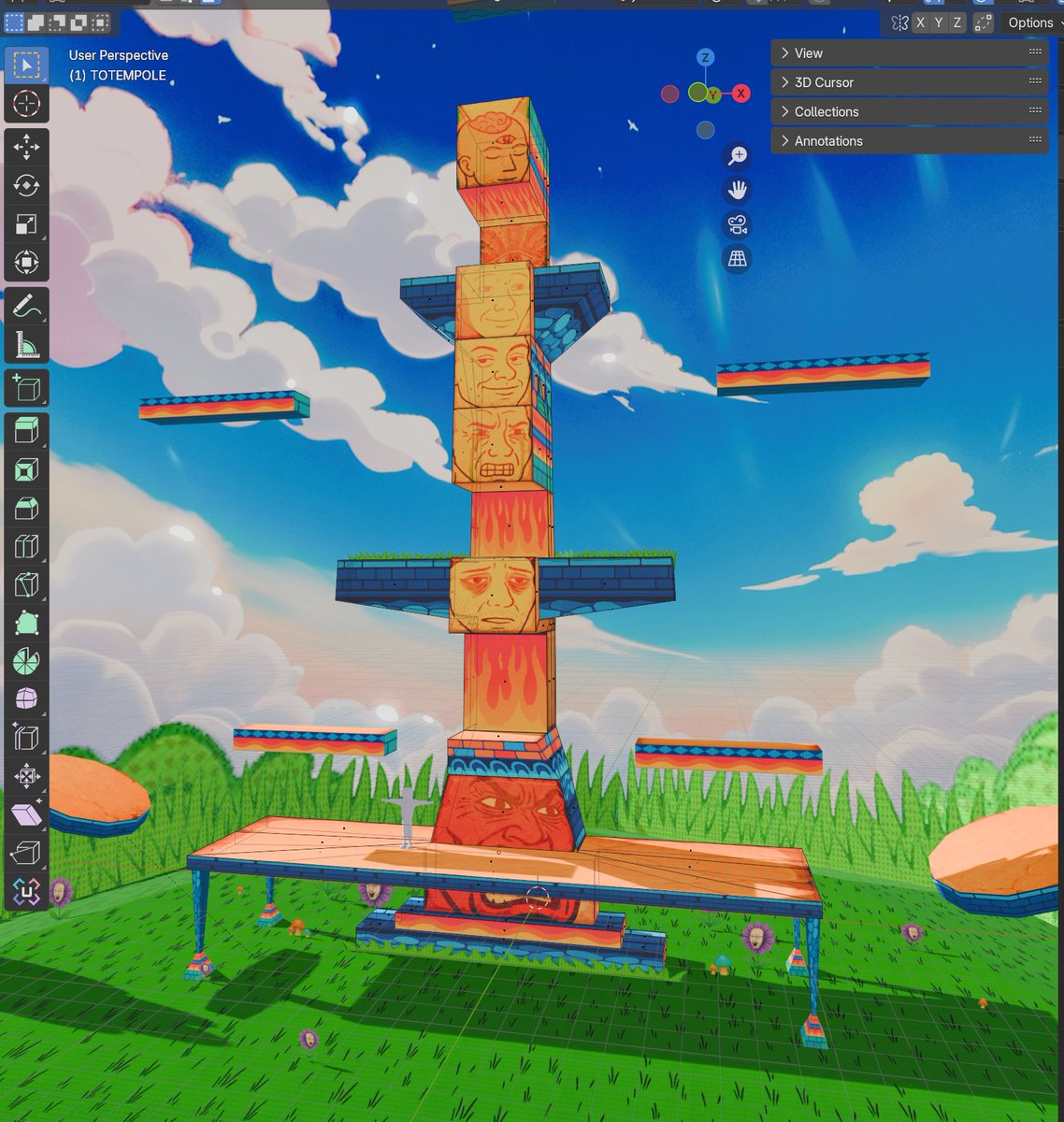The width and height of the screenshot is (1064, 1122).
Task: Activate the Poly Build tool
Action: (26, 624)
